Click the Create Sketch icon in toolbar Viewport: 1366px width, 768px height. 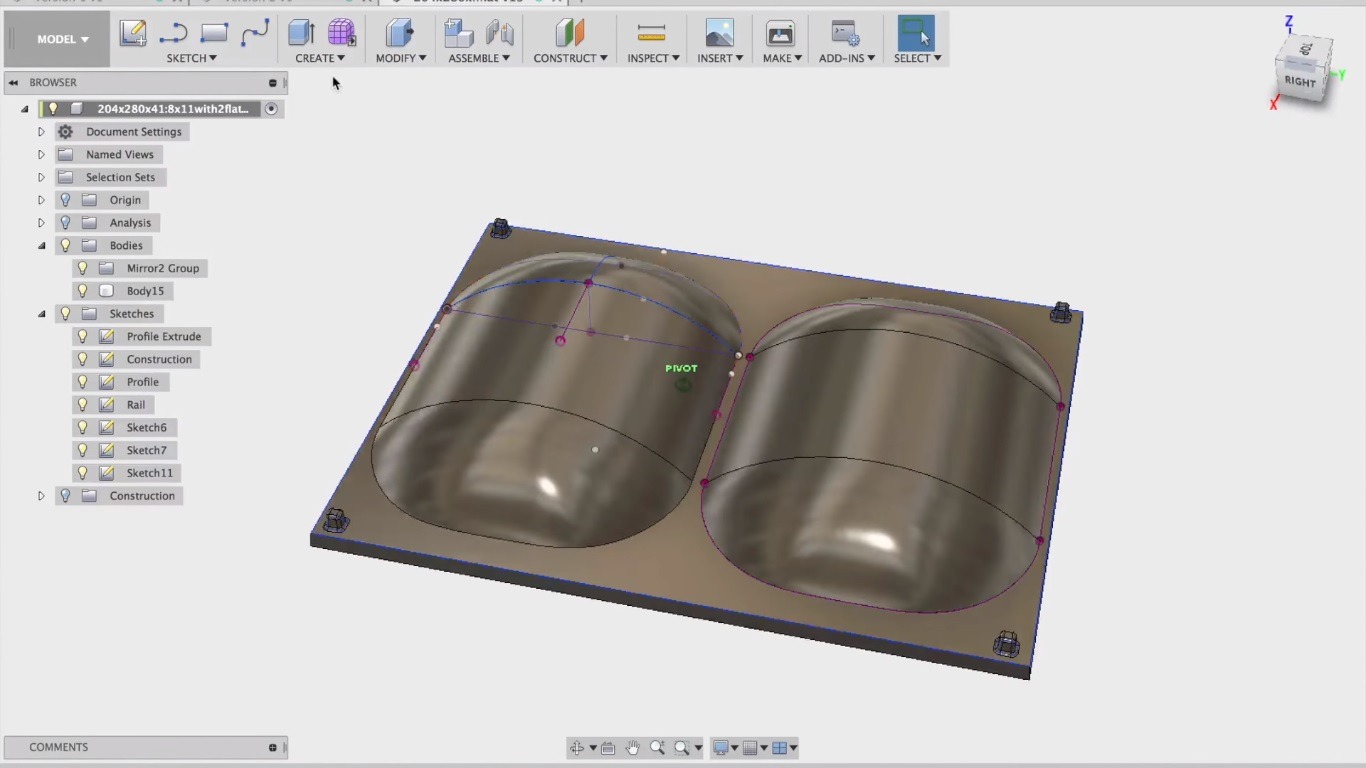(x=133, y=33)
